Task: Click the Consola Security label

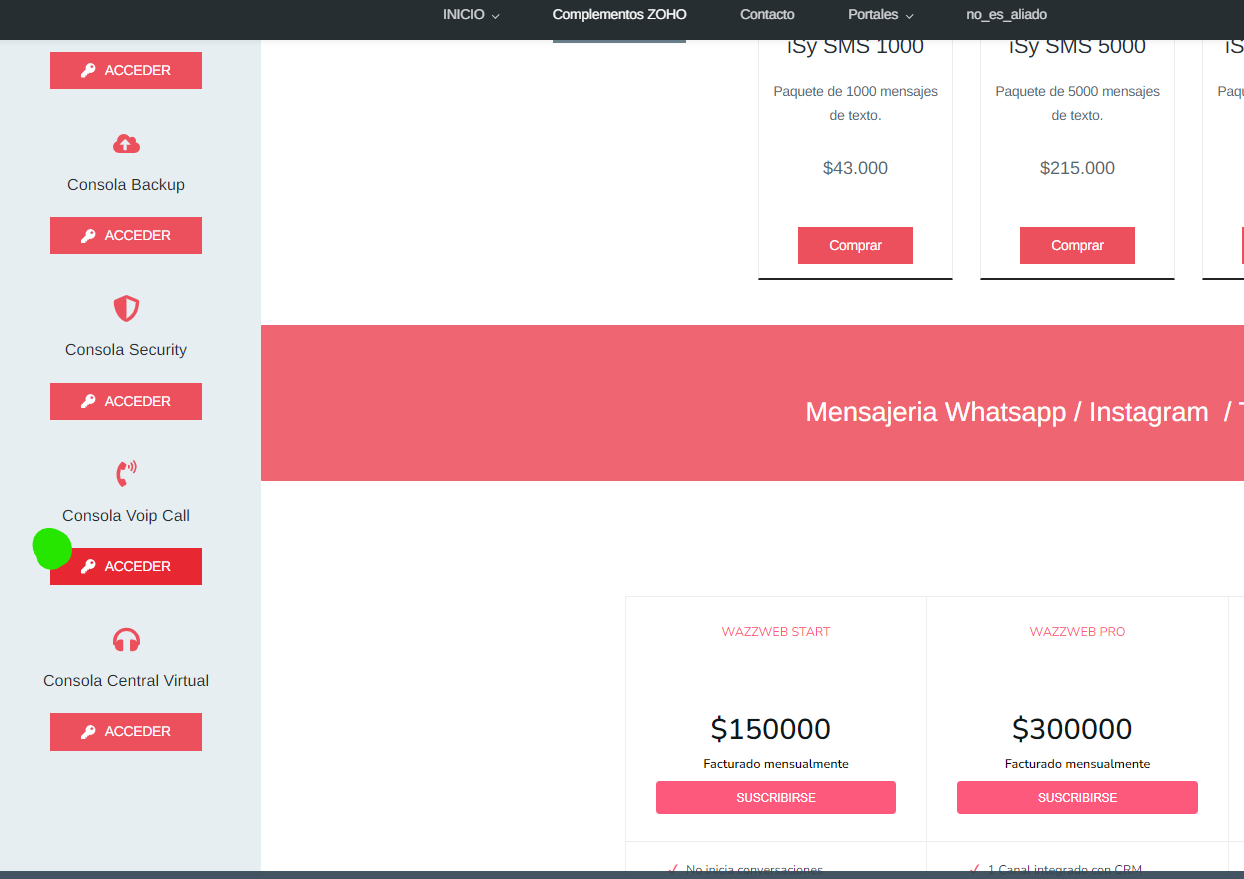Action: pyautogui.click(x=126, y=350)
